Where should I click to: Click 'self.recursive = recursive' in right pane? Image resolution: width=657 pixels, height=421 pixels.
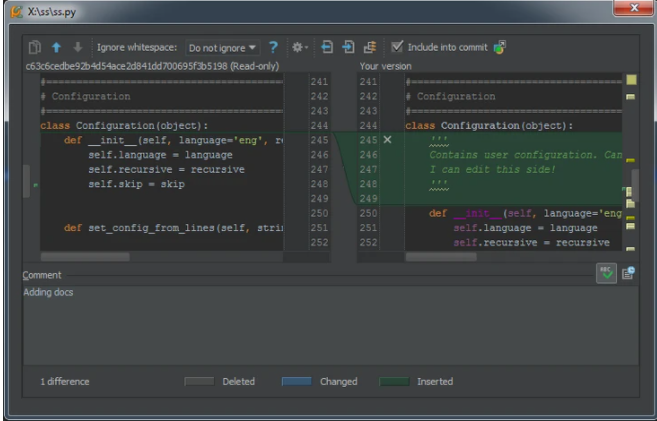531,243
